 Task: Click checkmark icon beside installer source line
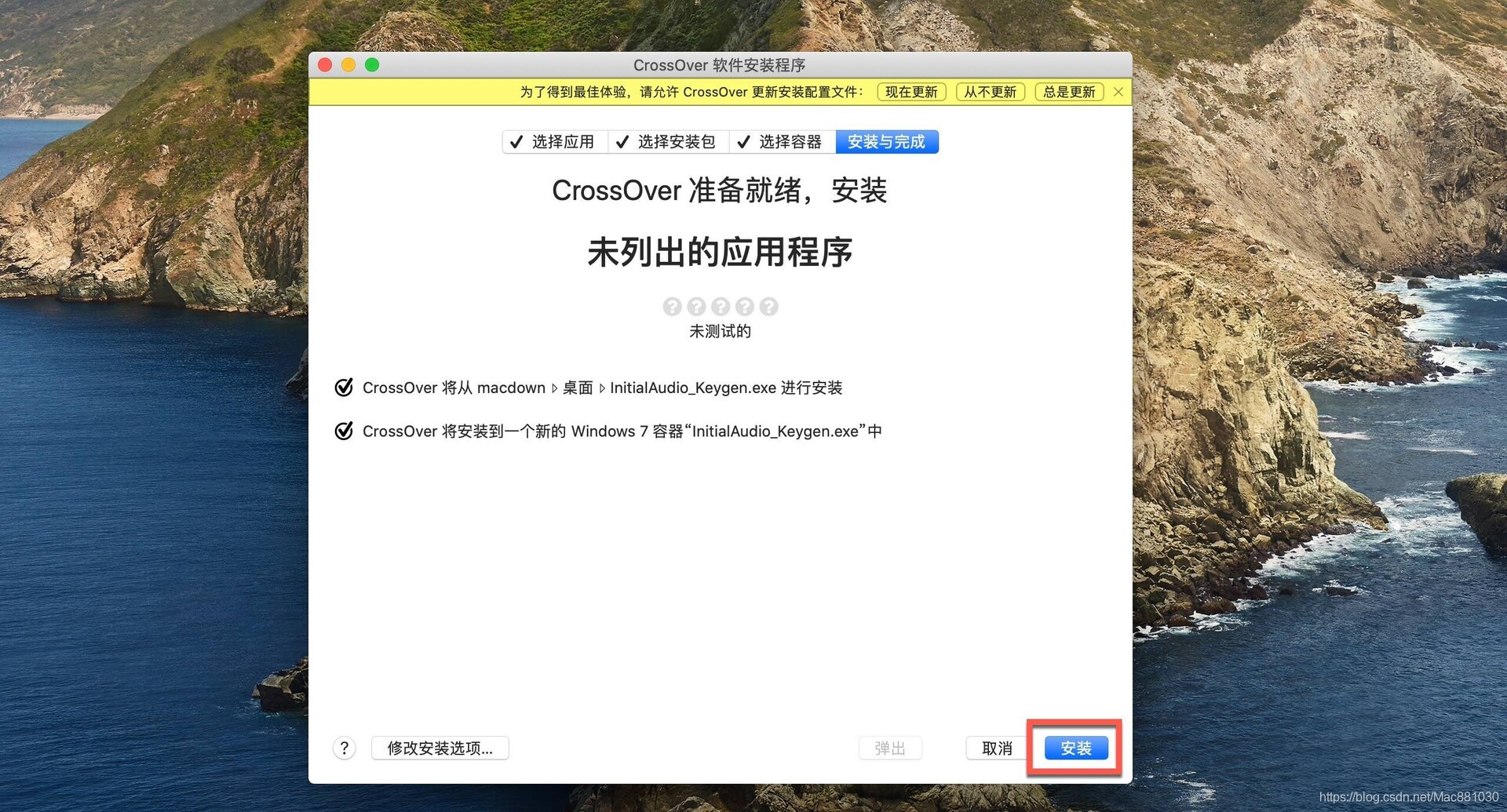(x=344, y=387)
